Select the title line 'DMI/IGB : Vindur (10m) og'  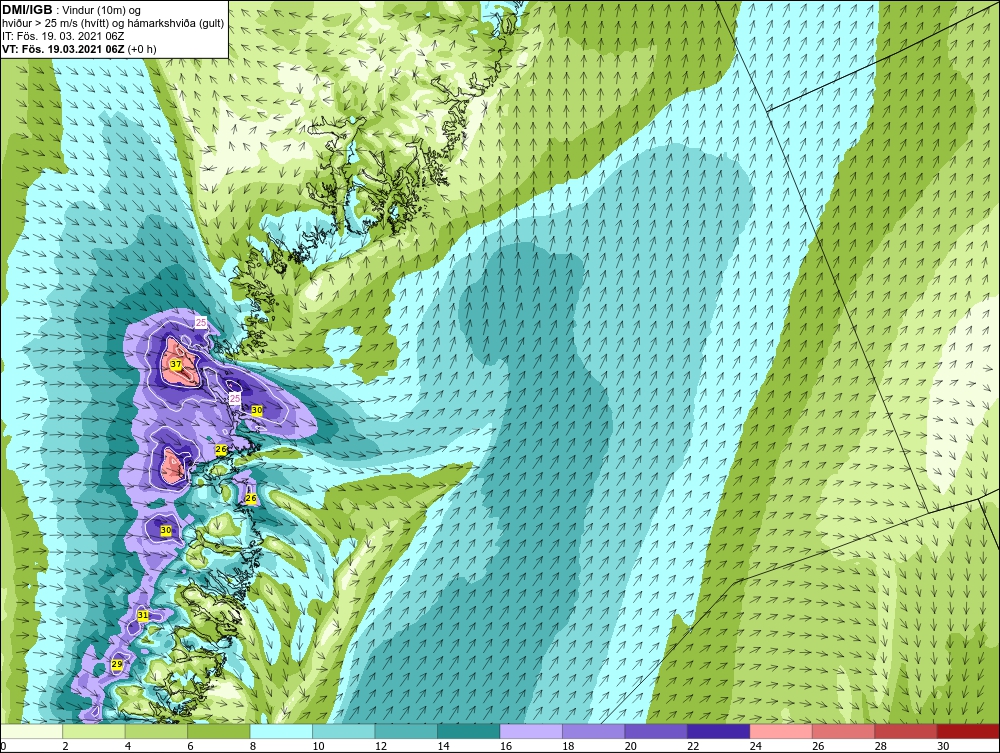[72, 10]
